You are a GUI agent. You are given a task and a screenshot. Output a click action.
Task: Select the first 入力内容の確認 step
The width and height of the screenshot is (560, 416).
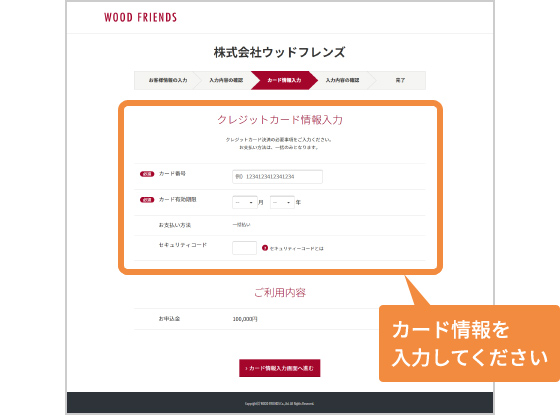tap(226, 80)
